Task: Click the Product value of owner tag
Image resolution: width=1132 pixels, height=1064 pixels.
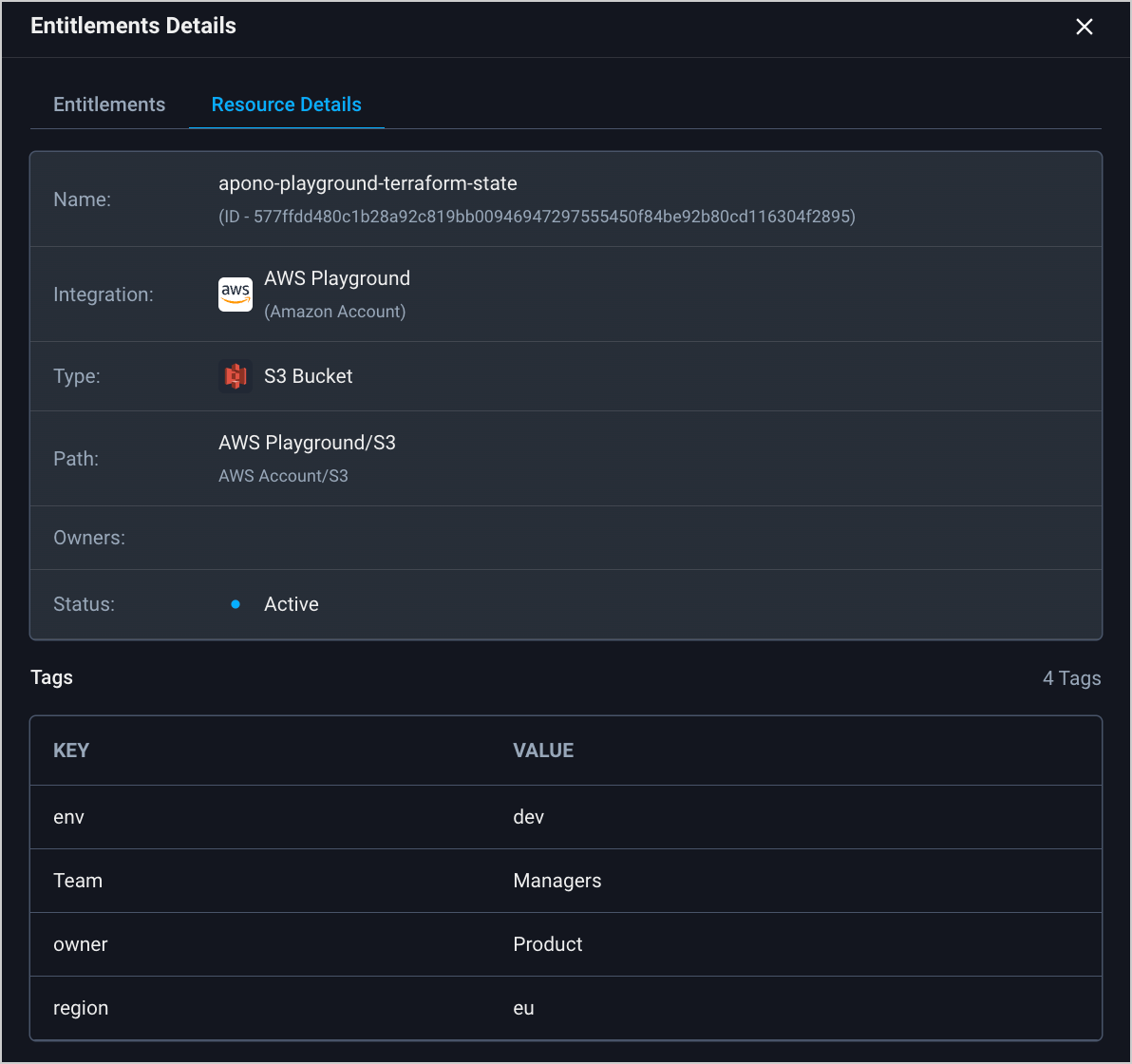Action: click(548, 944)
